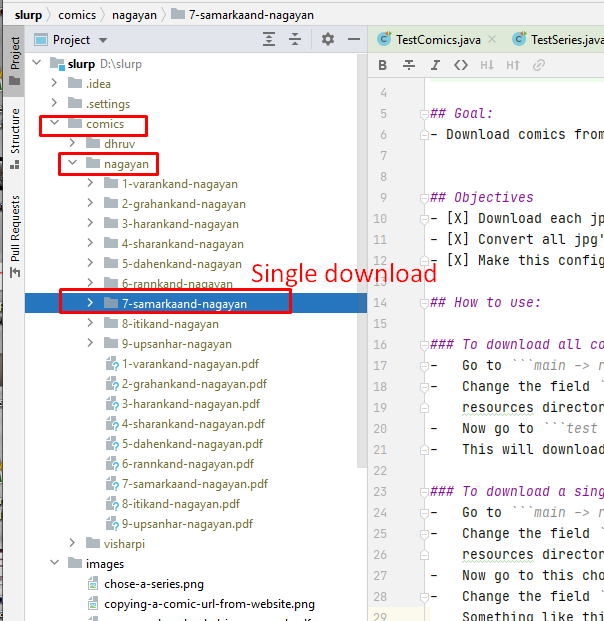Click the Create link icon
The image size is (604, 621).
point(539,65)
